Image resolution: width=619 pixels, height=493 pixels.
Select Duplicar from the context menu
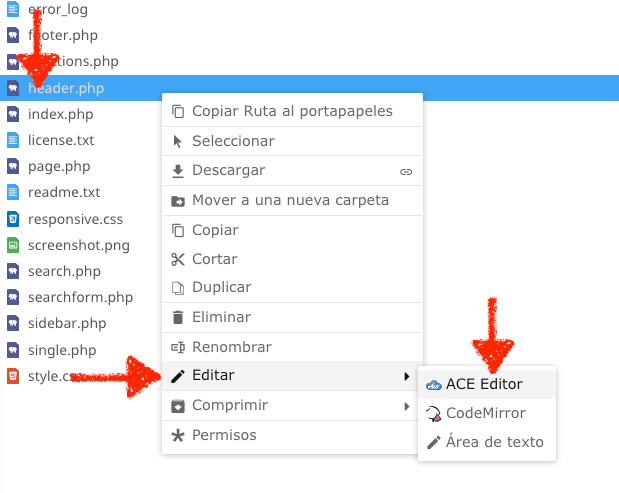point(292,287)
